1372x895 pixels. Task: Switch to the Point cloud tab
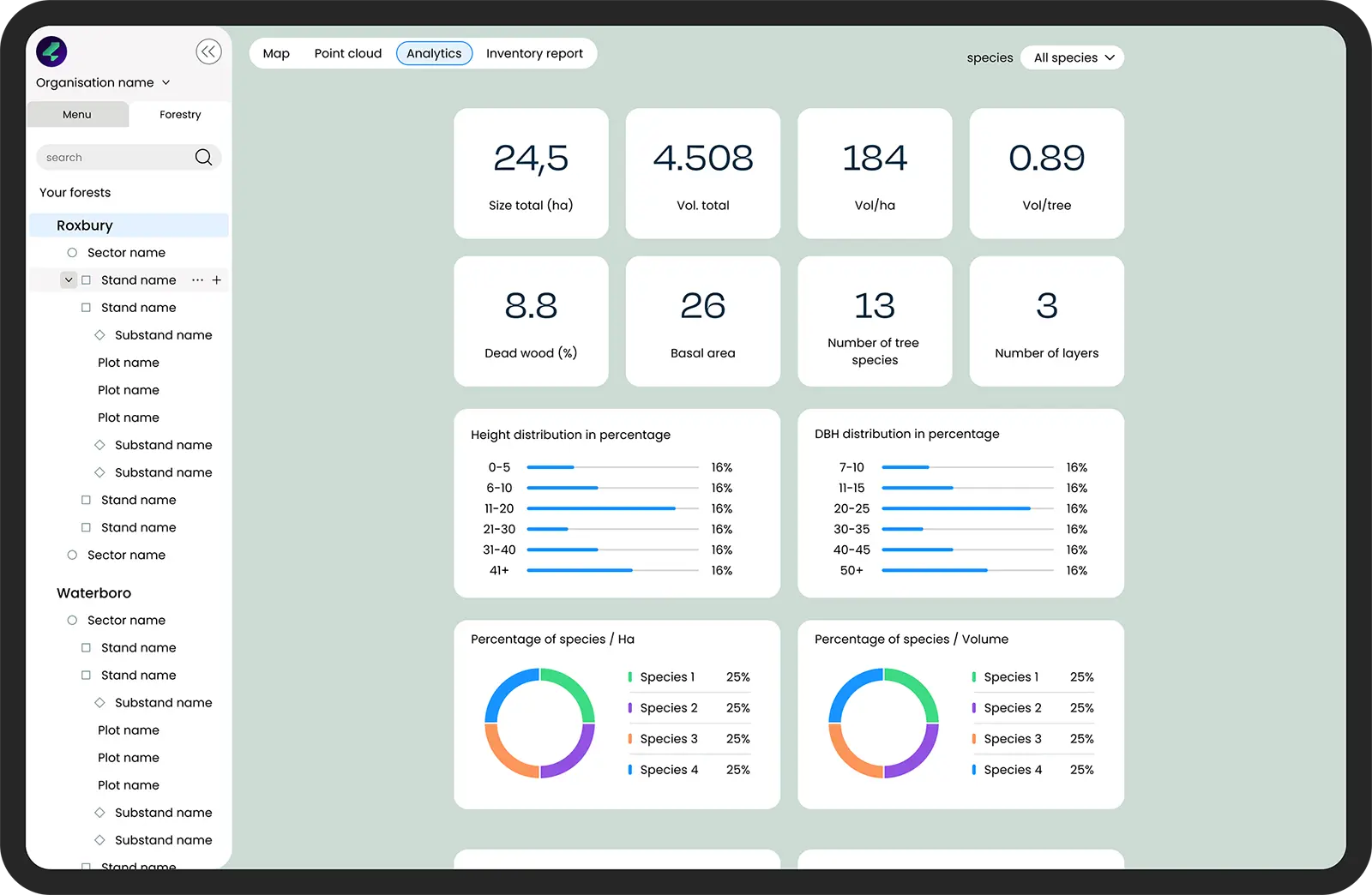click(347, 53)
